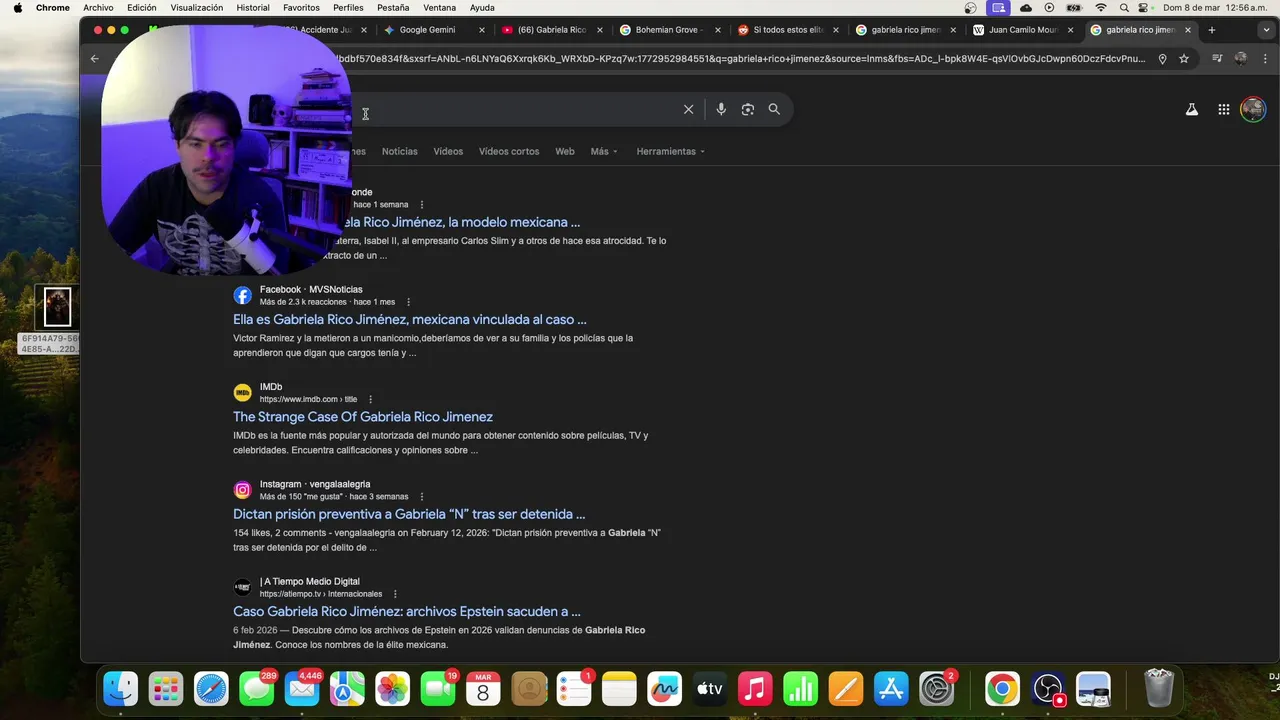The image size is (1280, 720).
Task: Open Finder from the Dock
Action: click(x=121, y=688)
